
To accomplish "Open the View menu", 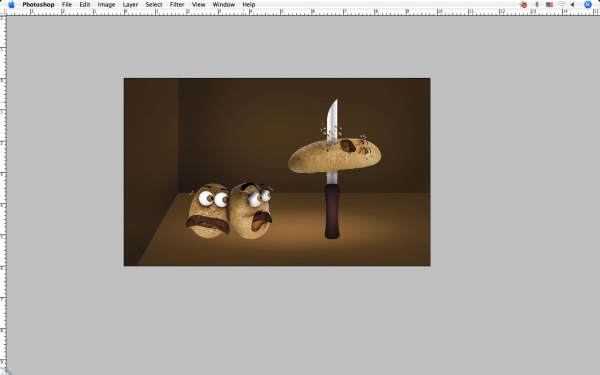I will coord(198,5).
